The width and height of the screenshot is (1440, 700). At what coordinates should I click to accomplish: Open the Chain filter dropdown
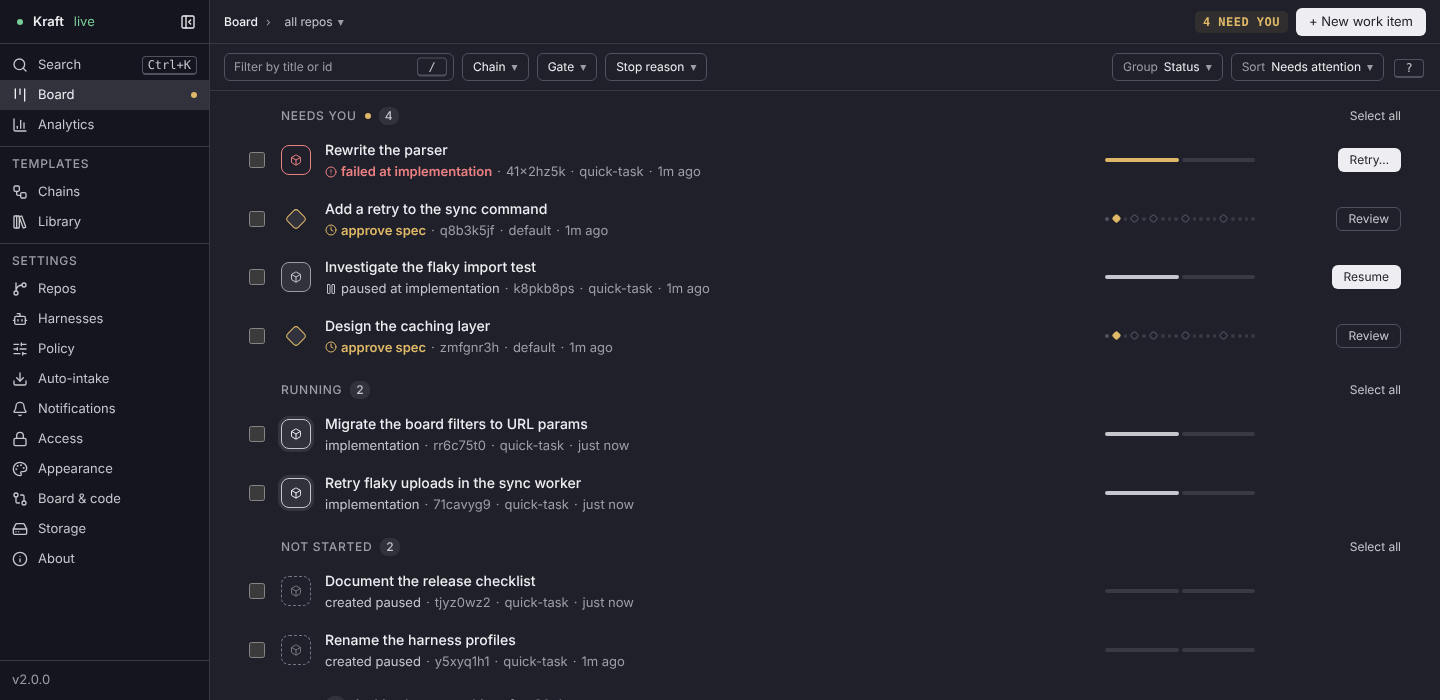click(x=495, y=67)
